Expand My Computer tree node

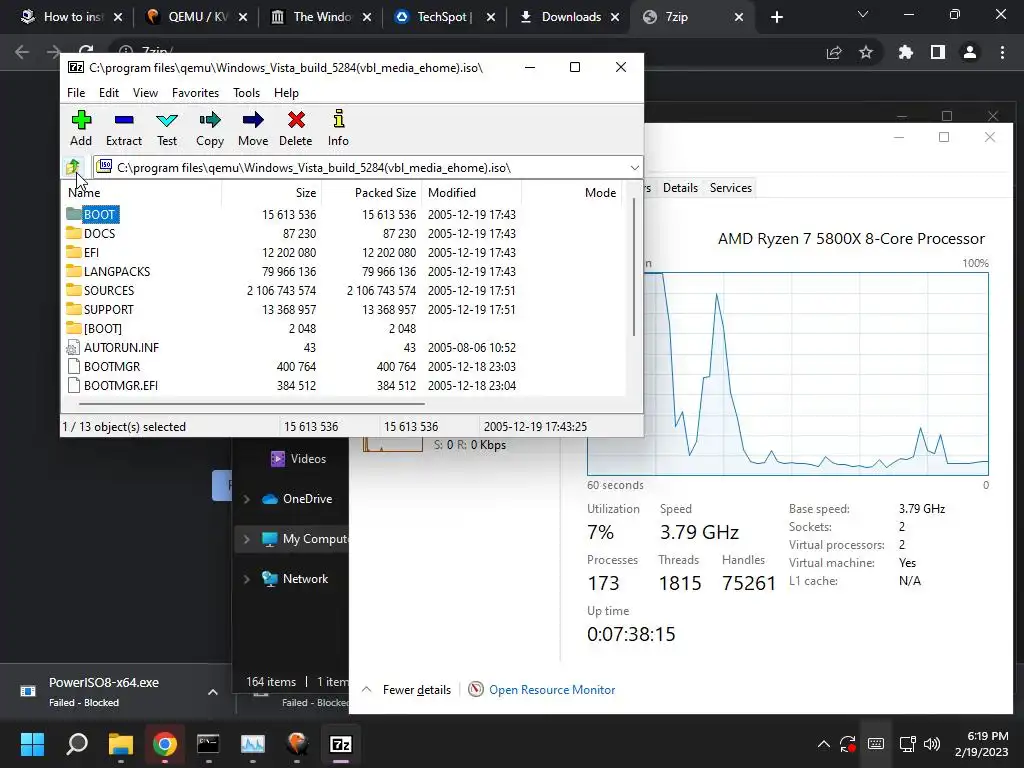click(x=247, y=539)
